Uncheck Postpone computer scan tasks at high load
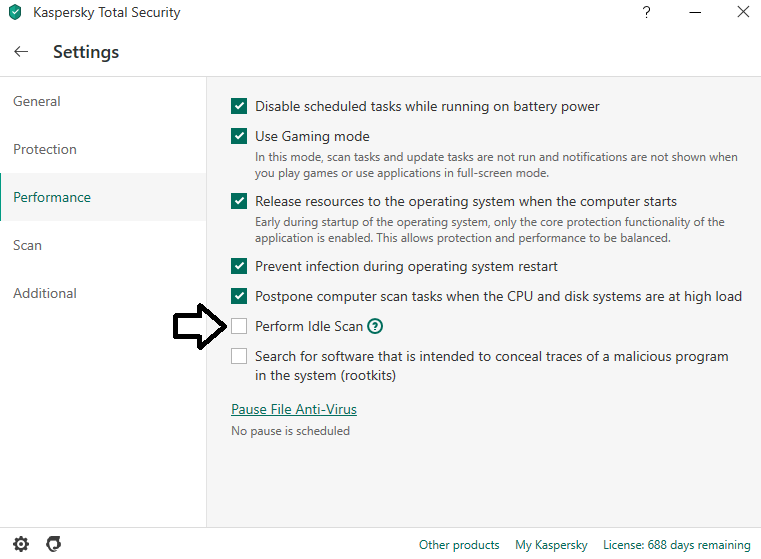 click(239, 296)
